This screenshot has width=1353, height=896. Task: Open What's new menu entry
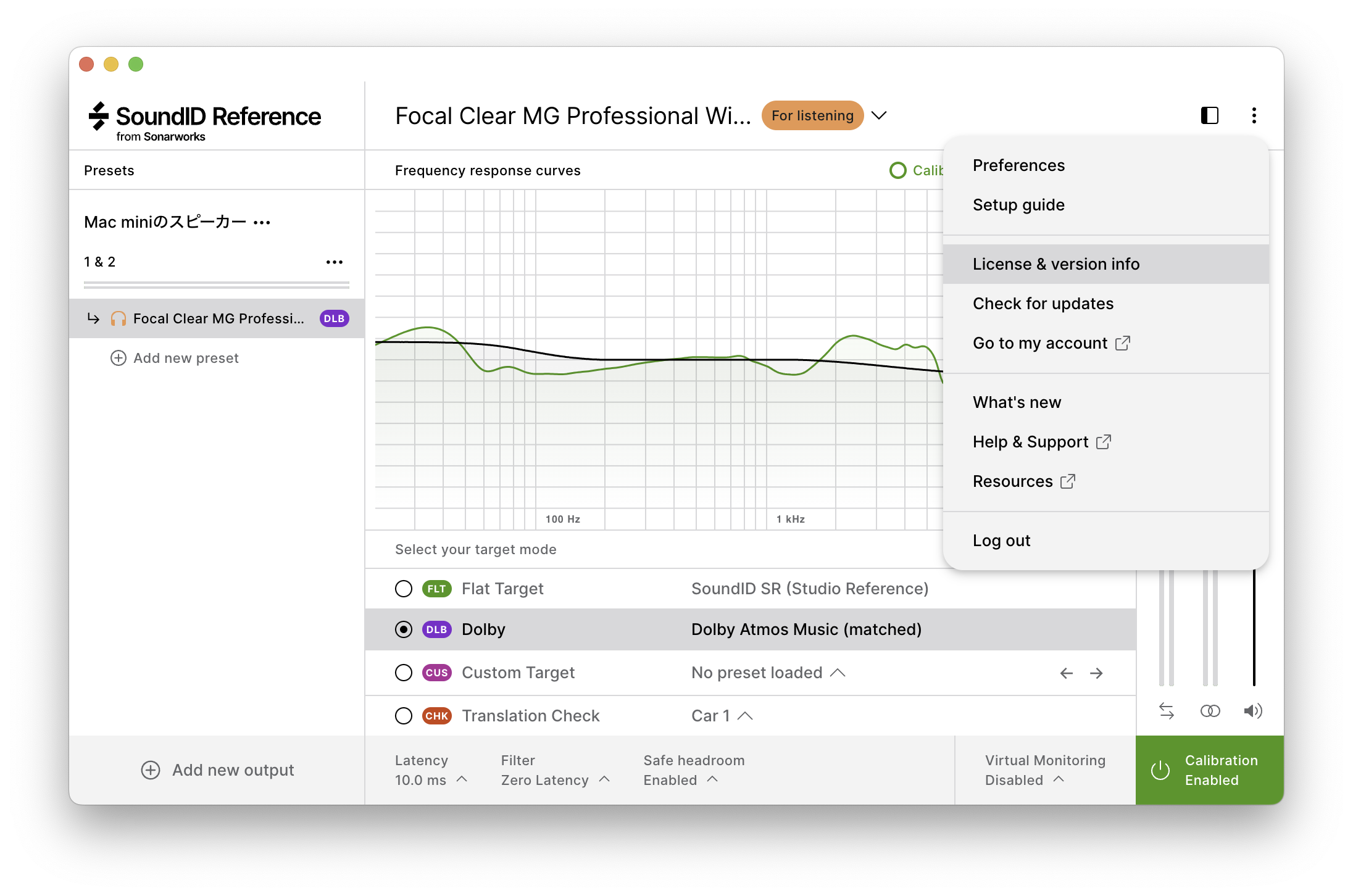click(1106, 402)
